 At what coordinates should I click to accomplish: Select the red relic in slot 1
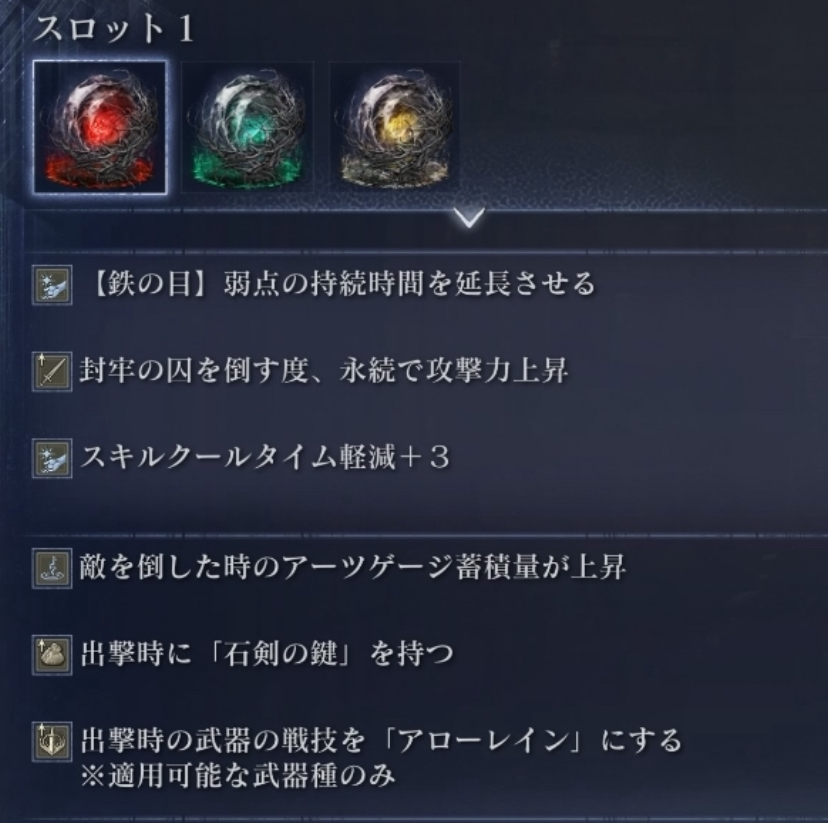pyautogui.click(x=100, y=127)
